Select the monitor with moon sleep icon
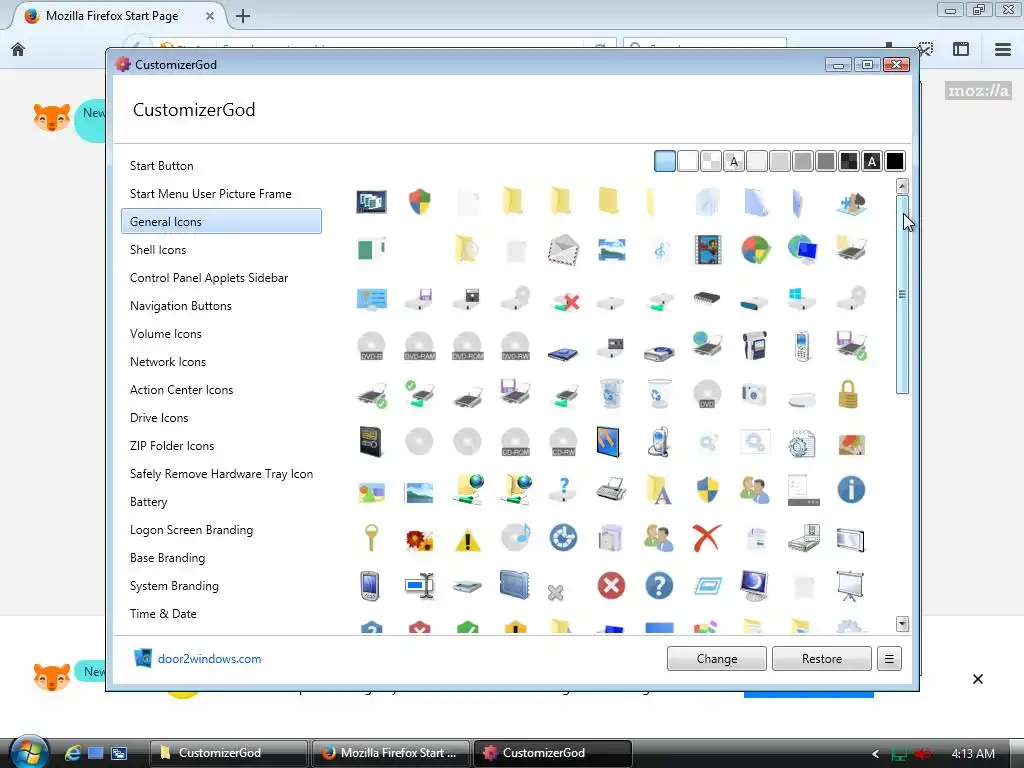 755,586
